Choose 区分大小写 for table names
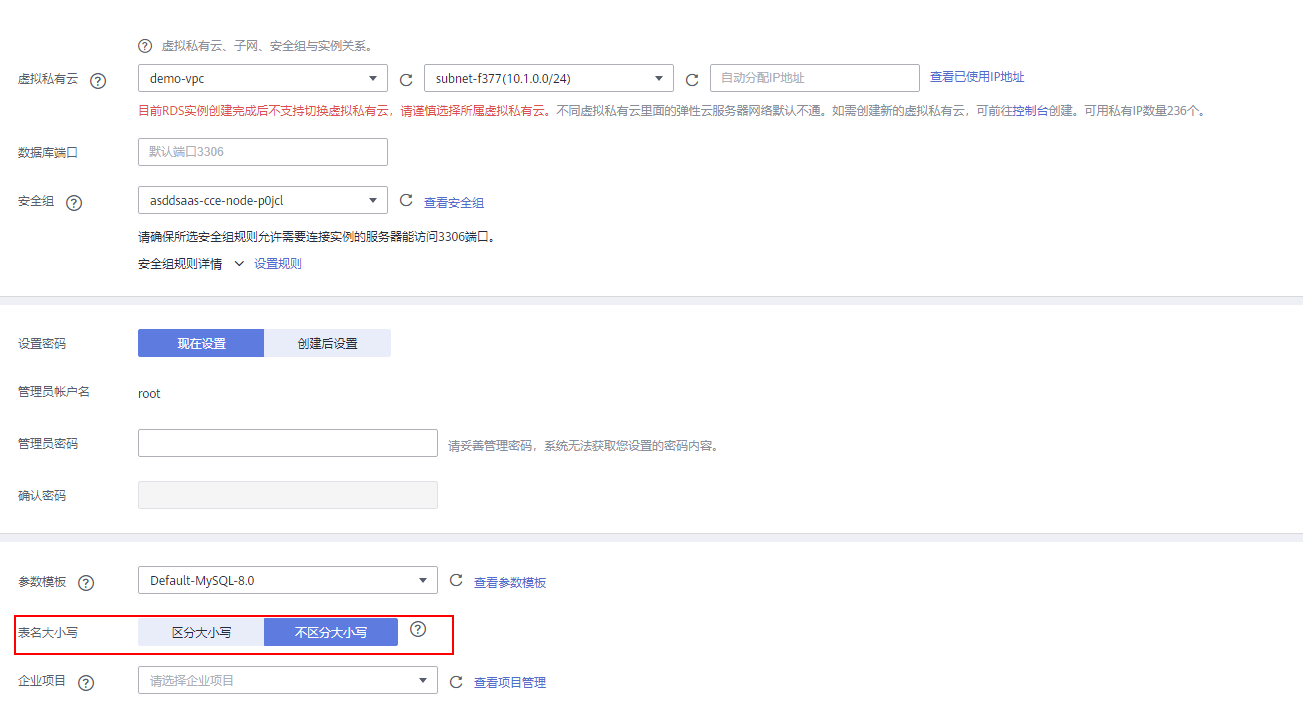The width and height of the screenshot is (1303, 711). click(x=201, y=632)
